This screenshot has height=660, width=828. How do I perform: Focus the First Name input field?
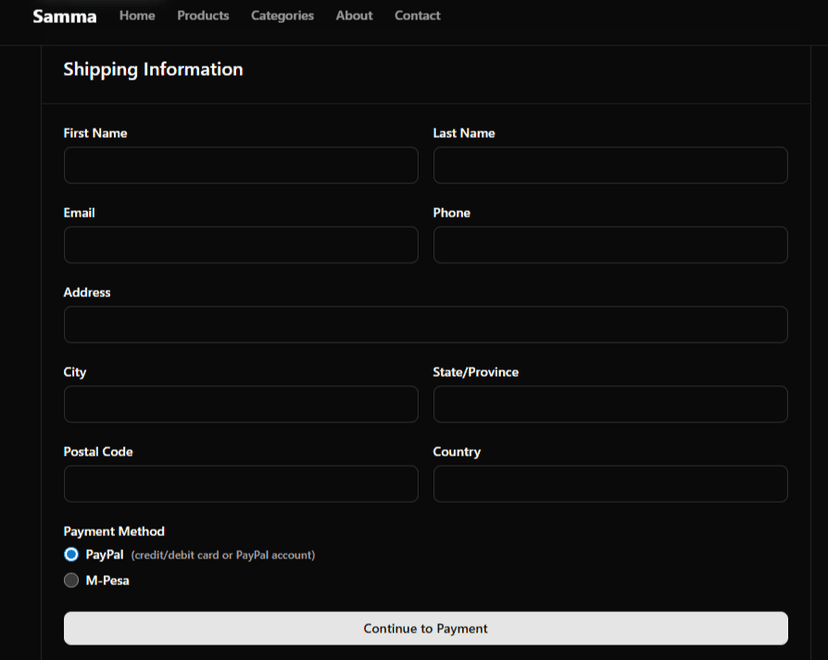click(241, 166)
